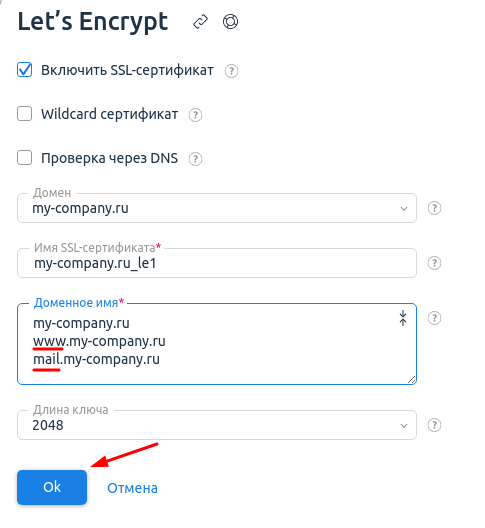Image resolution: width=485 pixels, height=528 pixels.
Task: Focus the Имя SSL-сертификата input field
Action: click(x=217, y=263)
